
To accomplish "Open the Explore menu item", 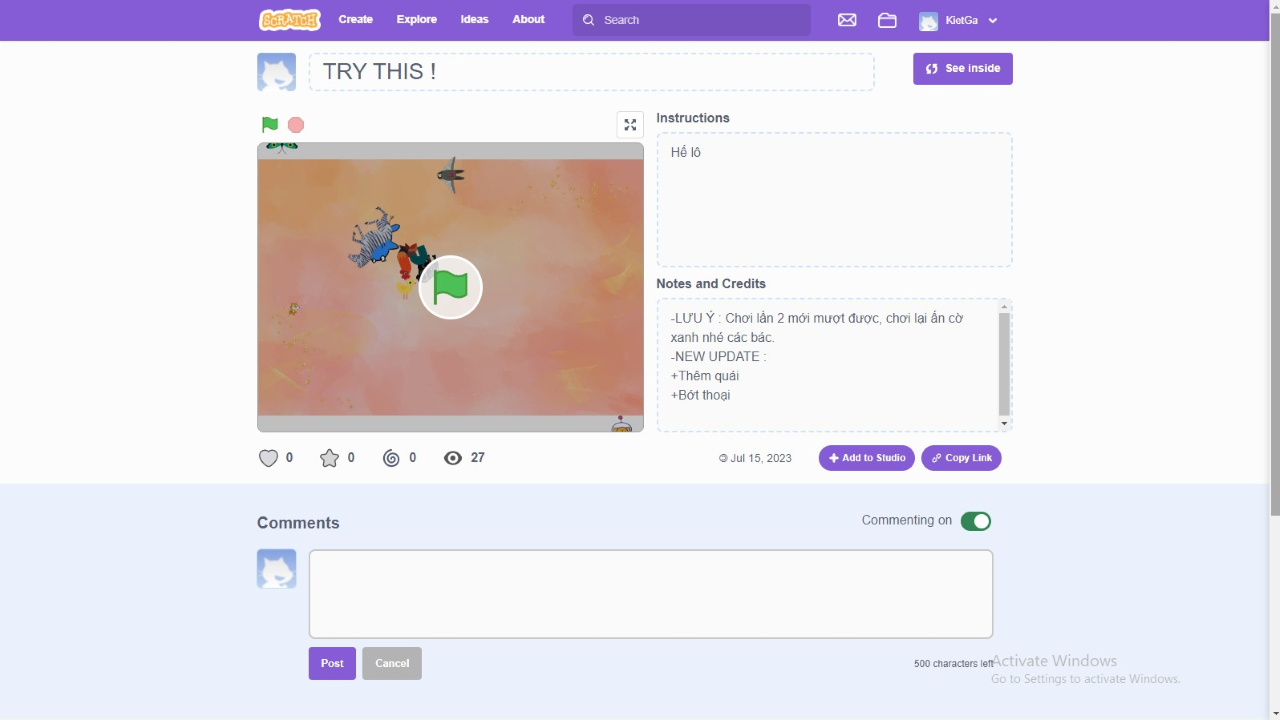I will tap(416, 20).
